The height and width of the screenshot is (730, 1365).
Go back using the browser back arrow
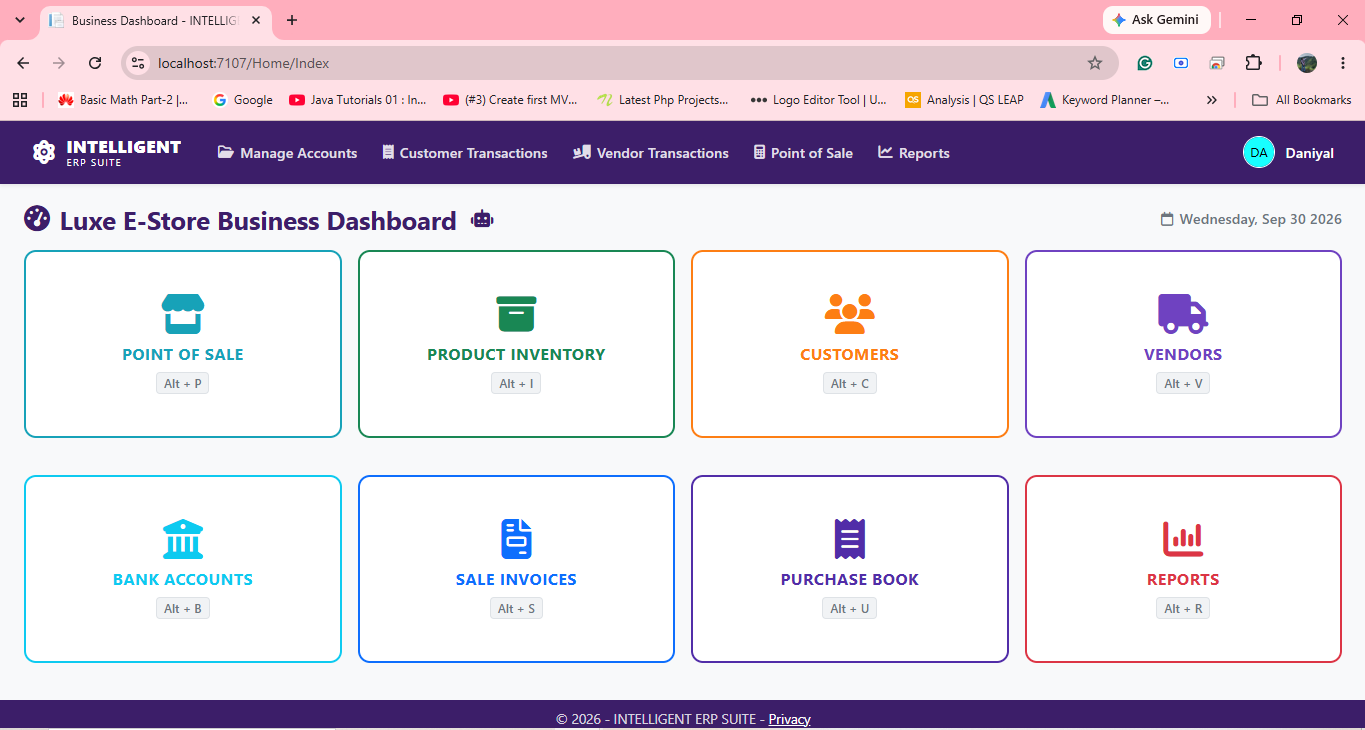pyautogui.click(x=23, y=63)
